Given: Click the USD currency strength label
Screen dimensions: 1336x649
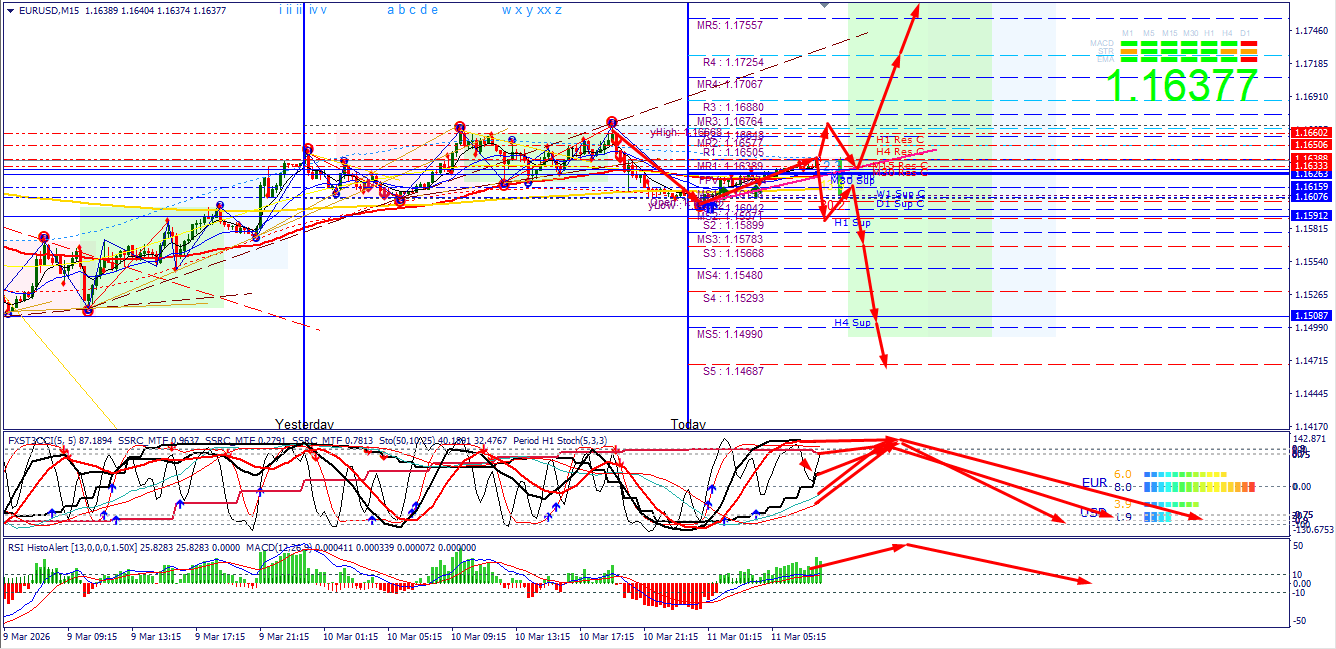Looking at the screenshot, I should pos(1093,513).
